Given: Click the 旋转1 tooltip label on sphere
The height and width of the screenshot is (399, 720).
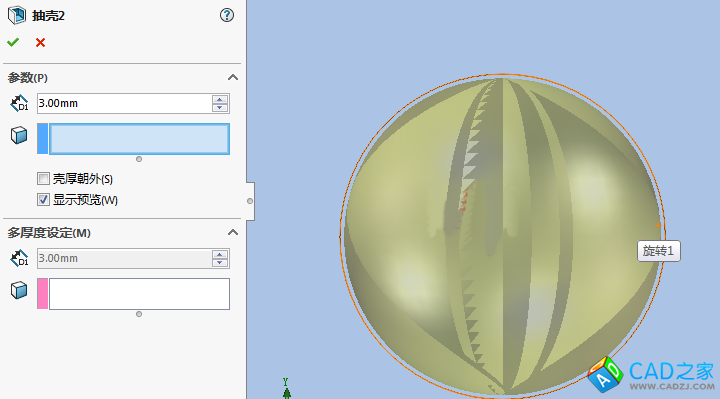Looking at the screenshot, I should [x=658, y=251].
